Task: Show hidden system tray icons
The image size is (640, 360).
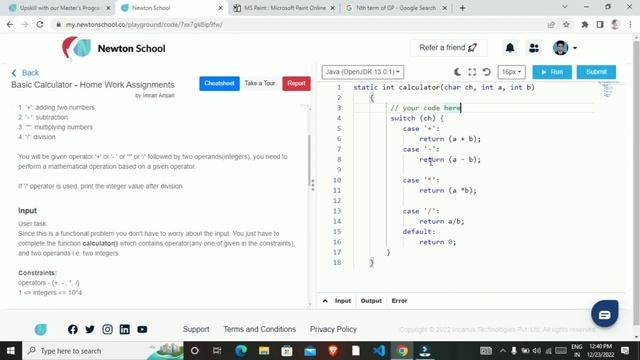Action: (x=503, y=351)
